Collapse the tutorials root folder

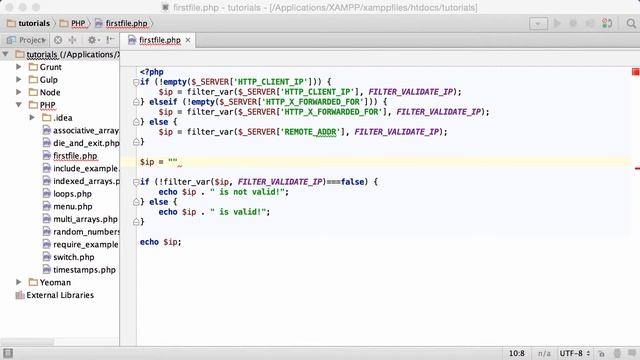point(5,54)
